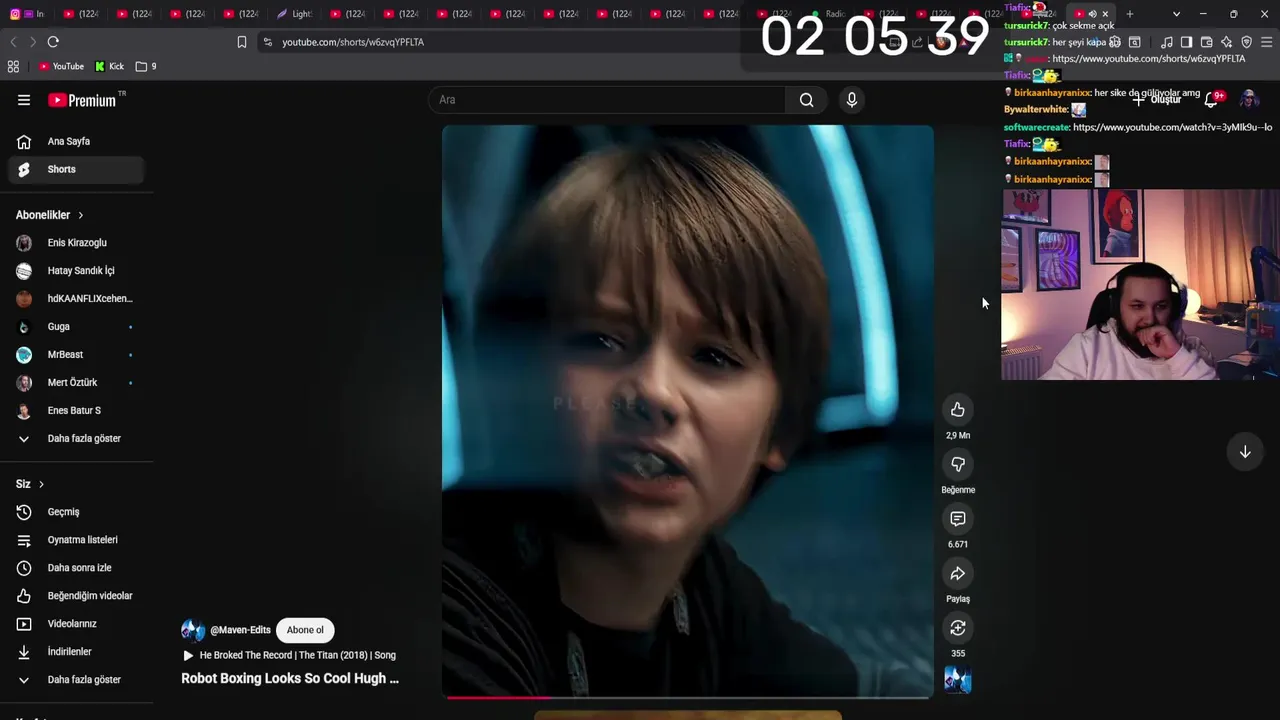Open the sound thumbnail below remix
The height and width of the screenshot is (720, 1280).
tap(958, 681)
